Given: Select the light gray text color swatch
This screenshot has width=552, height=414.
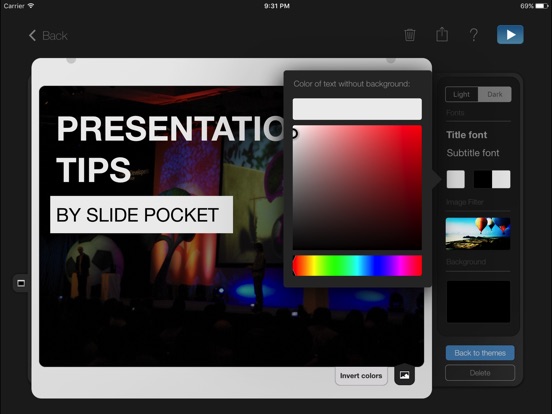Looking at the screenshot, I should (456, 179).
